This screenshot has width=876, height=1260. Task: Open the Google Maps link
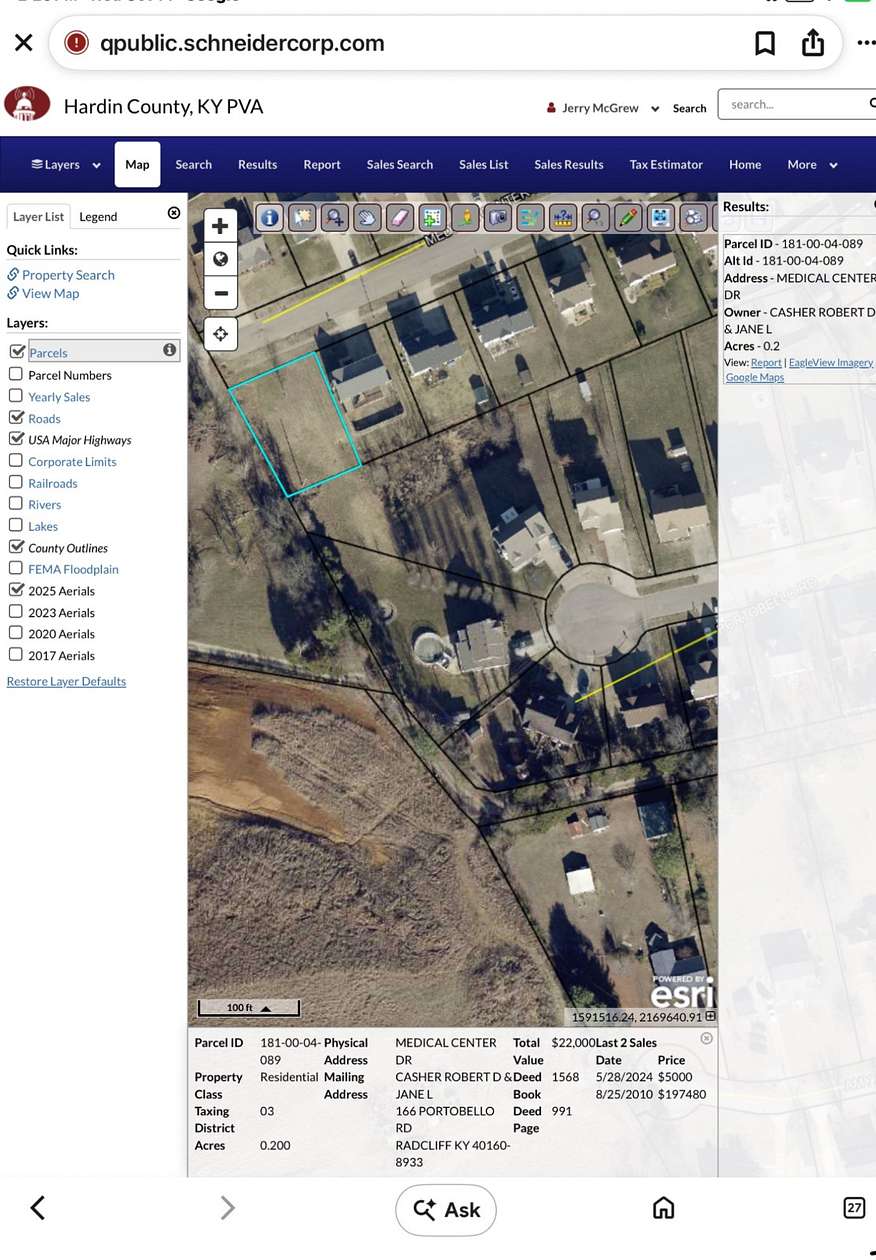point(755,377)
